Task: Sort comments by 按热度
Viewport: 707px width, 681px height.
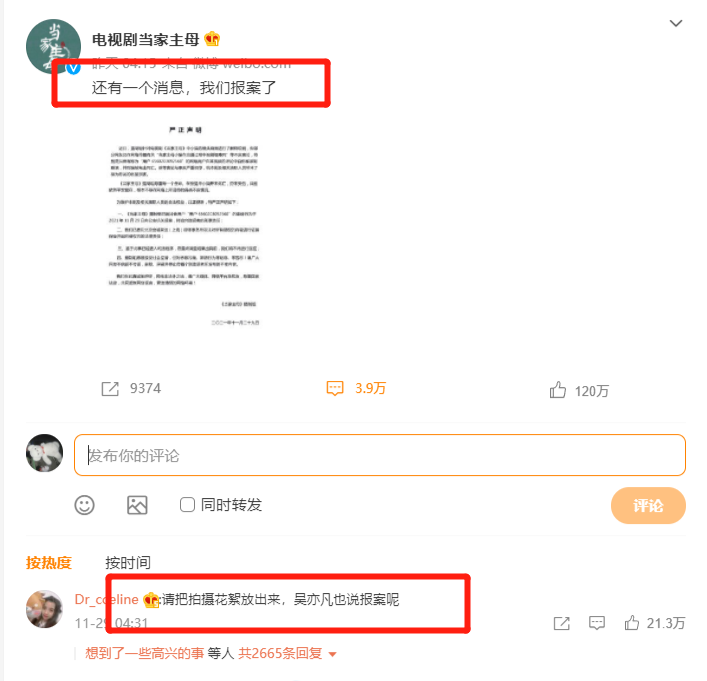Action: (x=49, y=563)
